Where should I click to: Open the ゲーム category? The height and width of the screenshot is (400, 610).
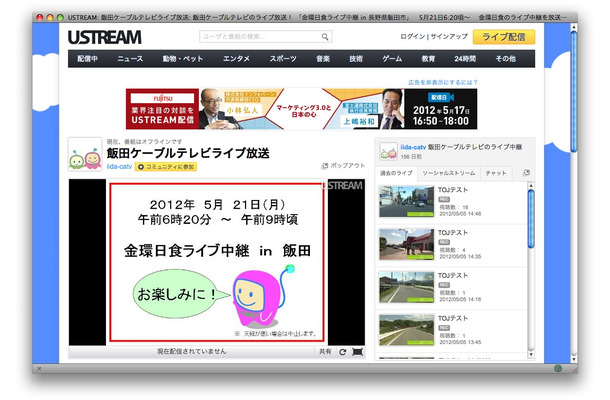tap(392, 59)
